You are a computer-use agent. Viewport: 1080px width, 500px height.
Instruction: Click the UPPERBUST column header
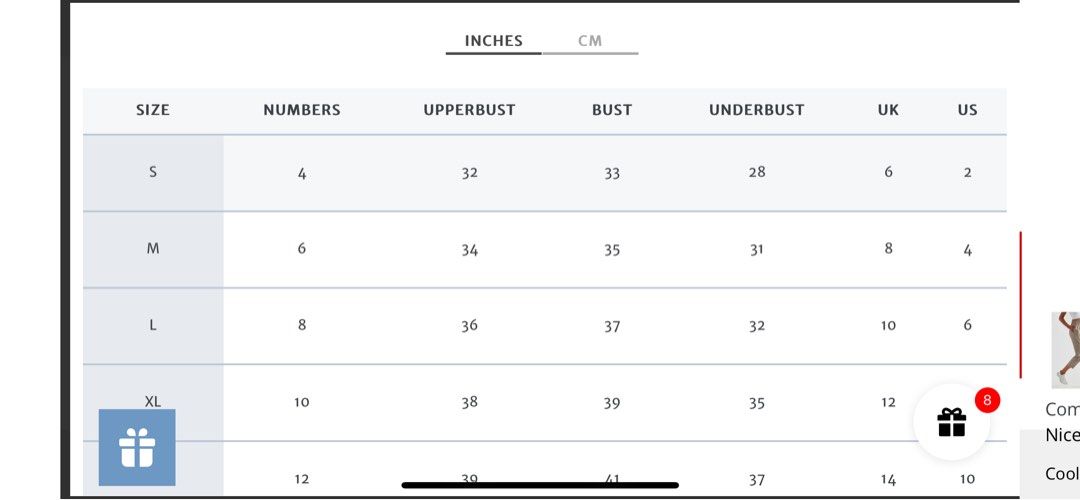click(x=469, y=110)
